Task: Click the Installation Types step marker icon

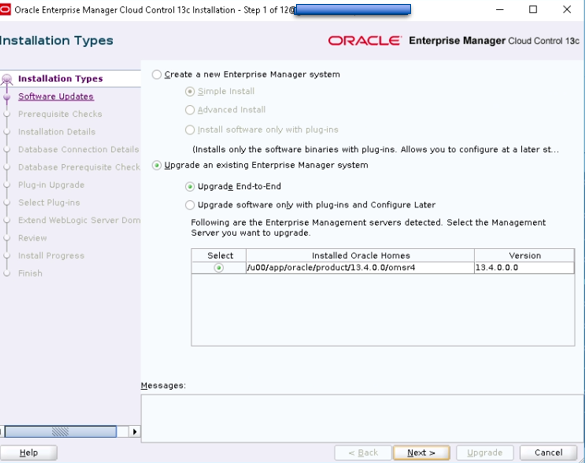Action: (x=7, y=79)
